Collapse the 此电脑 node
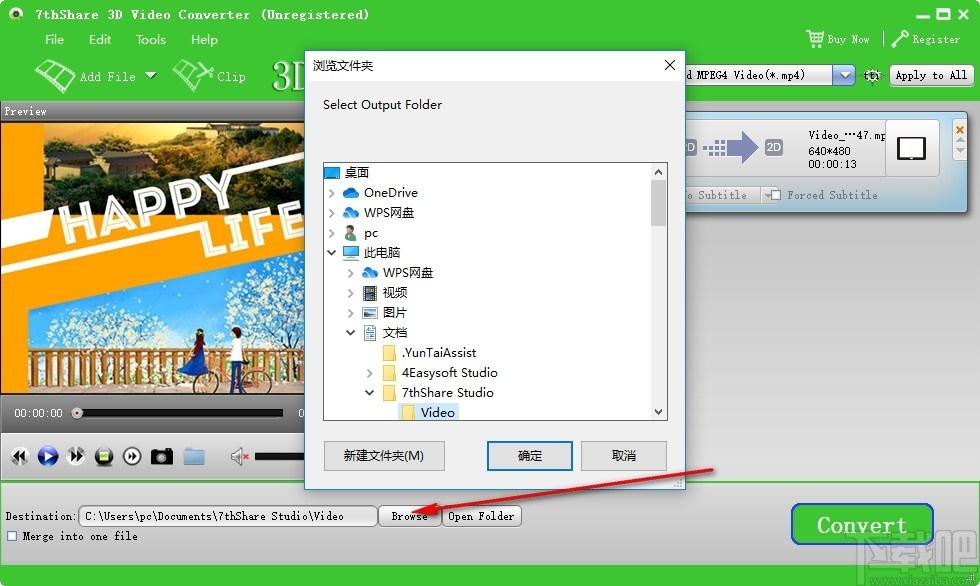This screenshot has width=980, height=586. tap(332, 252)
